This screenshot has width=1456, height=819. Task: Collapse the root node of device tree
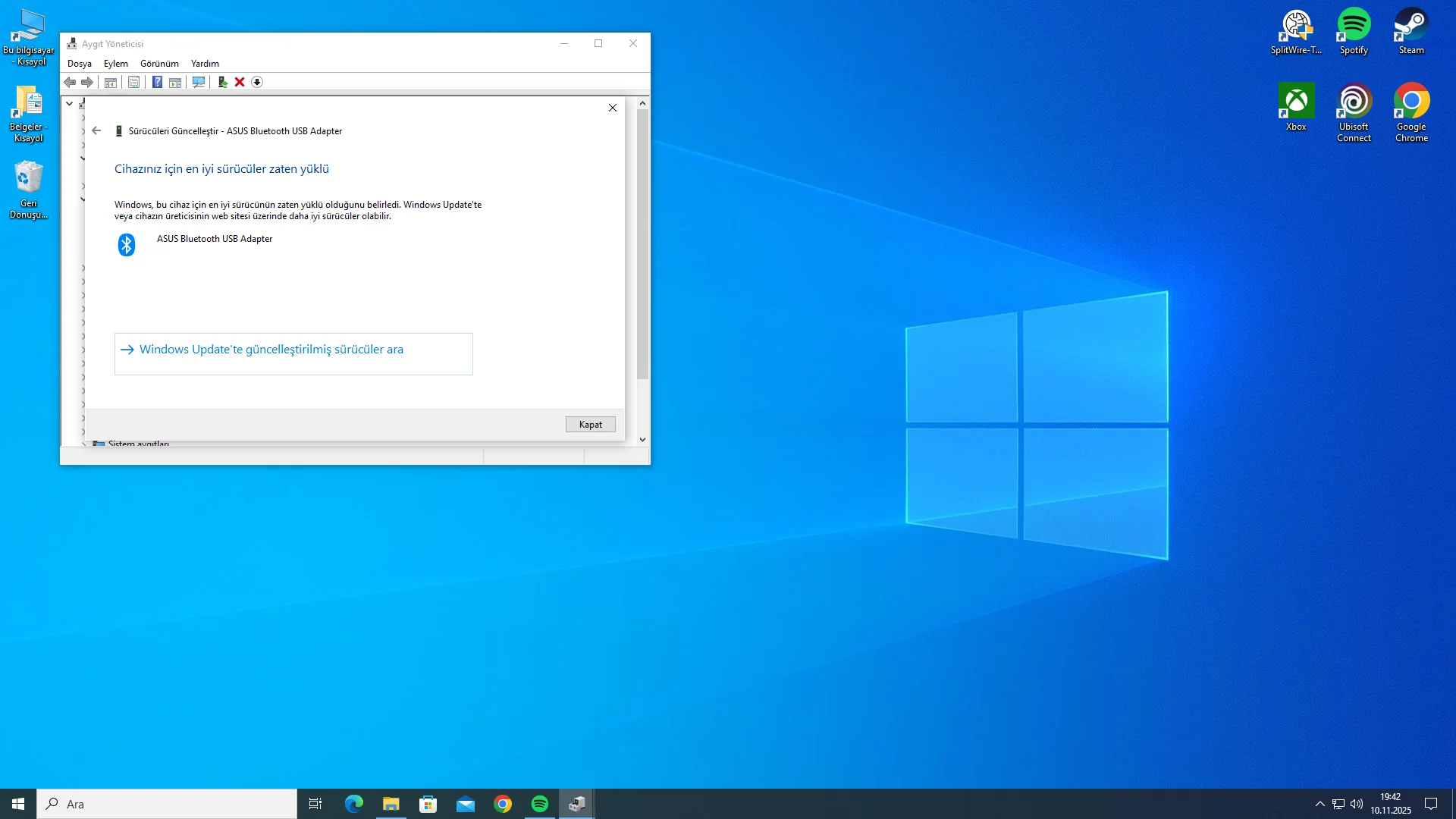70,103
